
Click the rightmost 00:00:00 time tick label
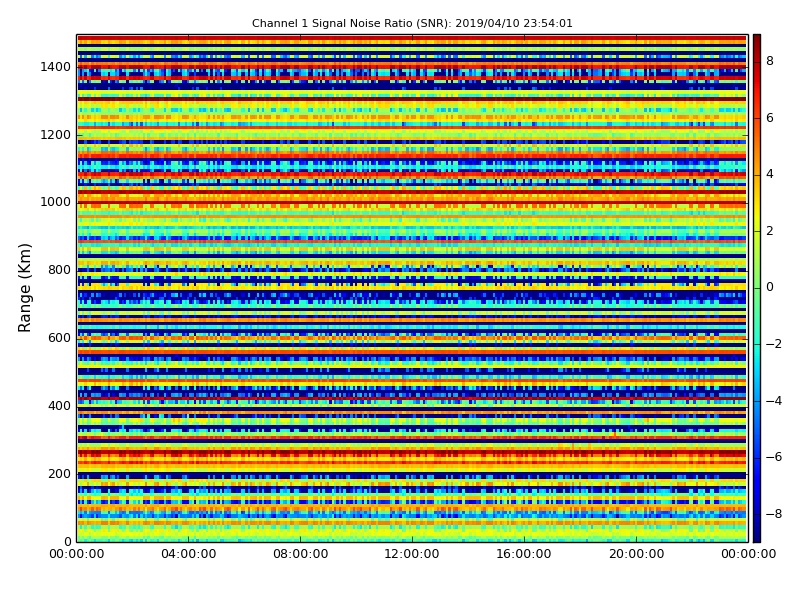tap(748, 554)
